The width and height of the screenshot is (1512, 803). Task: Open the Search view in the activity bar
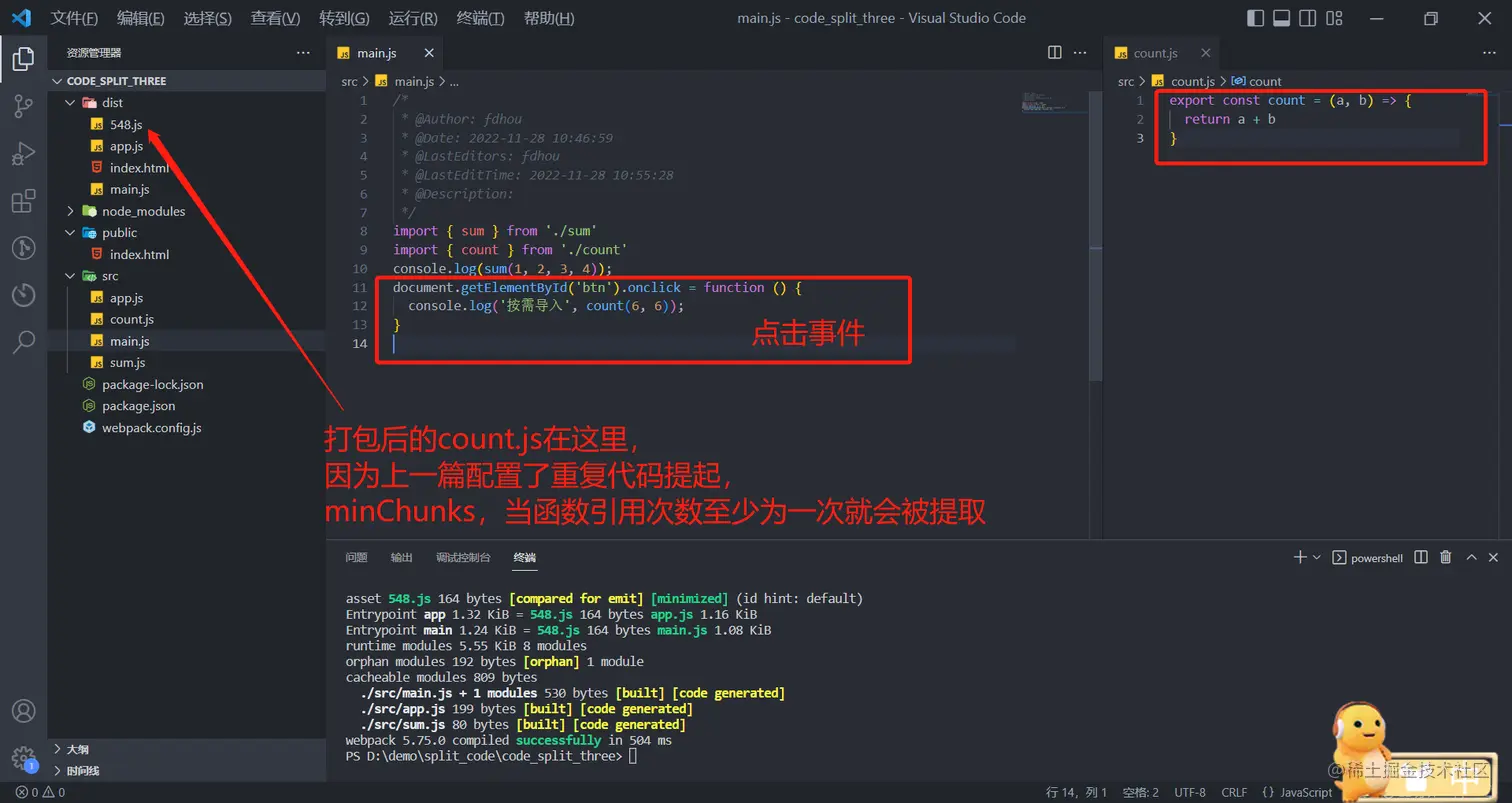(x=23, y=343)
